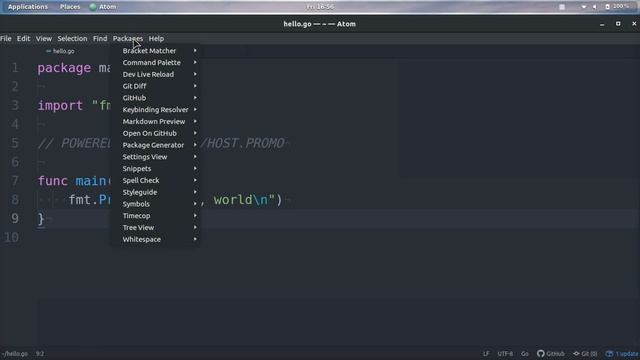640x360 pixels.
Task: Open the Edit menu
Action: point(23,38)
